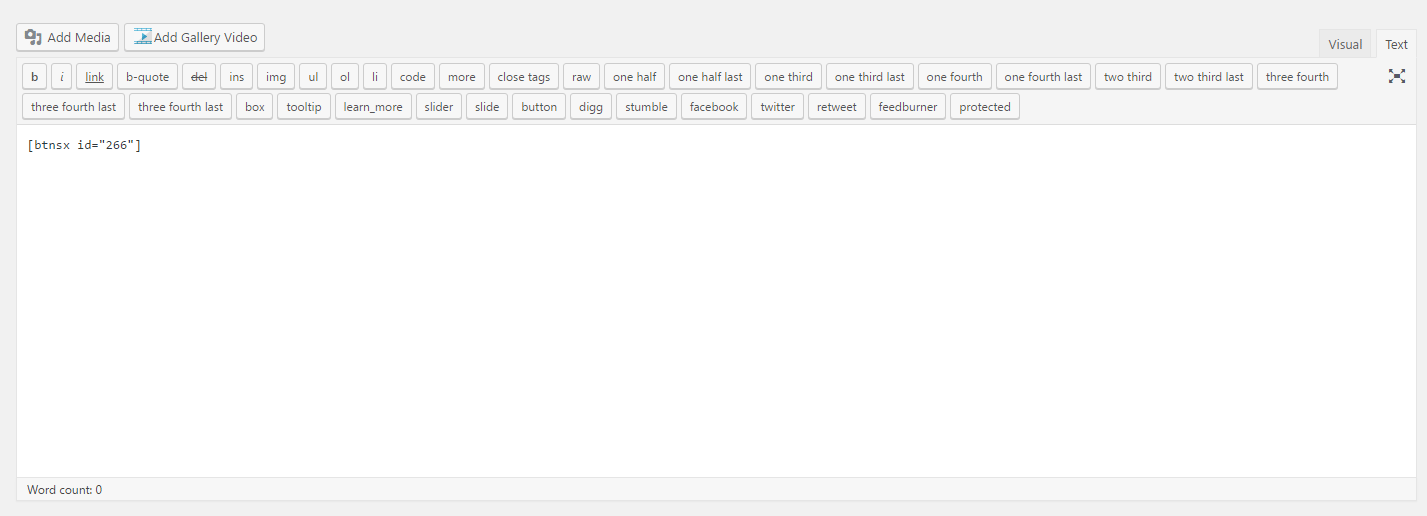Insert the one half column shortcode
Viewport: 1427px width, 516px height.
tap(634, 77)
